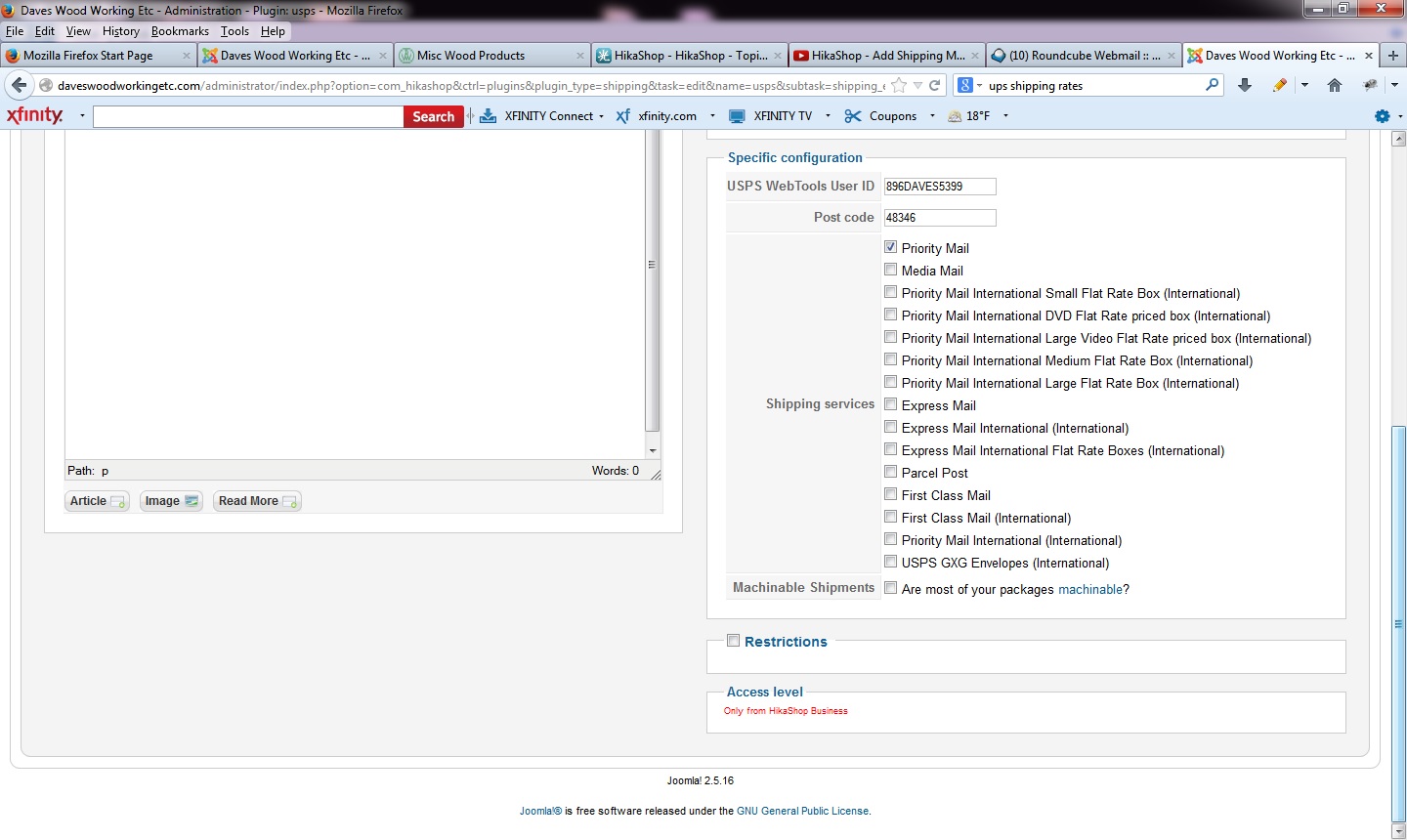Screen dimensions: 1407x840
Task: Enable the Media Mail checkbox
Action: click(891, 270)
